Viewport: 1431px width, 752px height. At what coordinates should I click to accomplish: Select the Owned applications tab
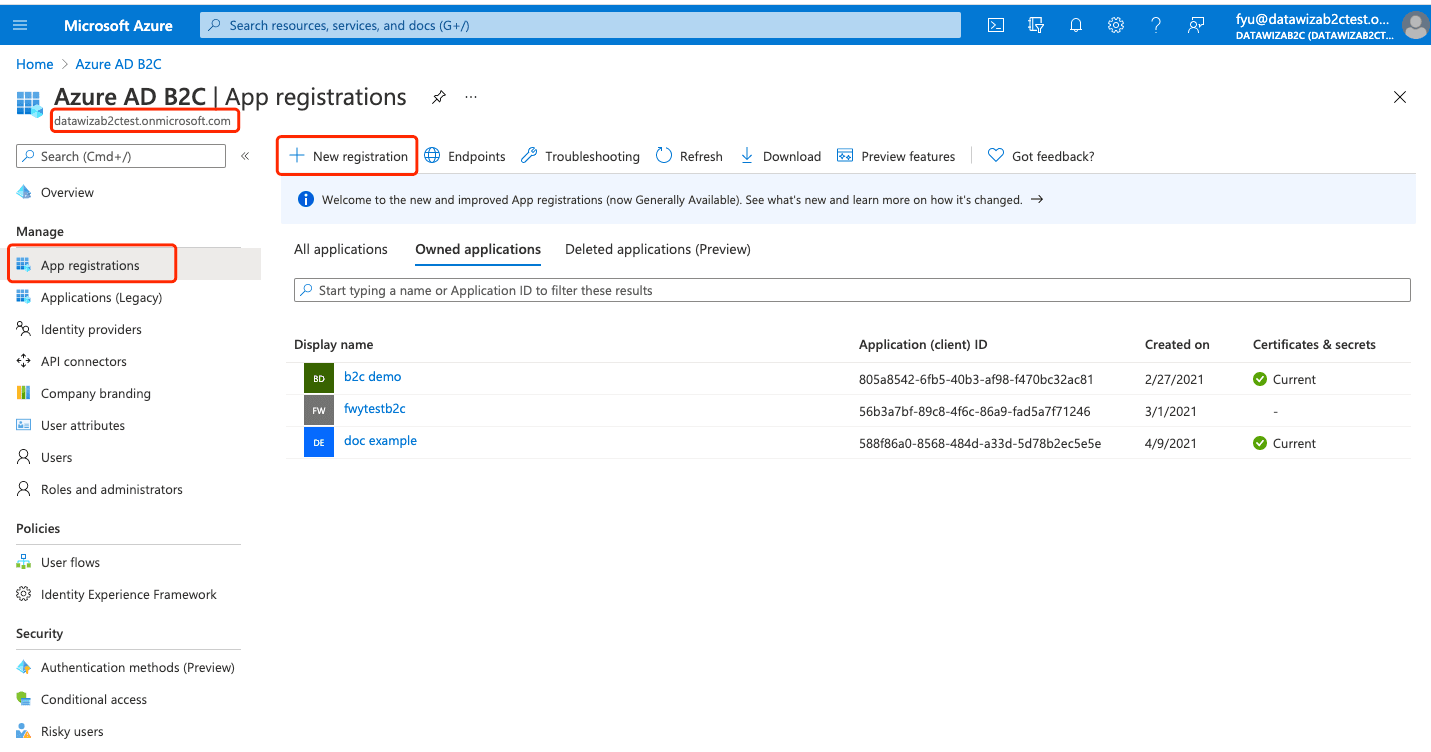click(478, 249)
